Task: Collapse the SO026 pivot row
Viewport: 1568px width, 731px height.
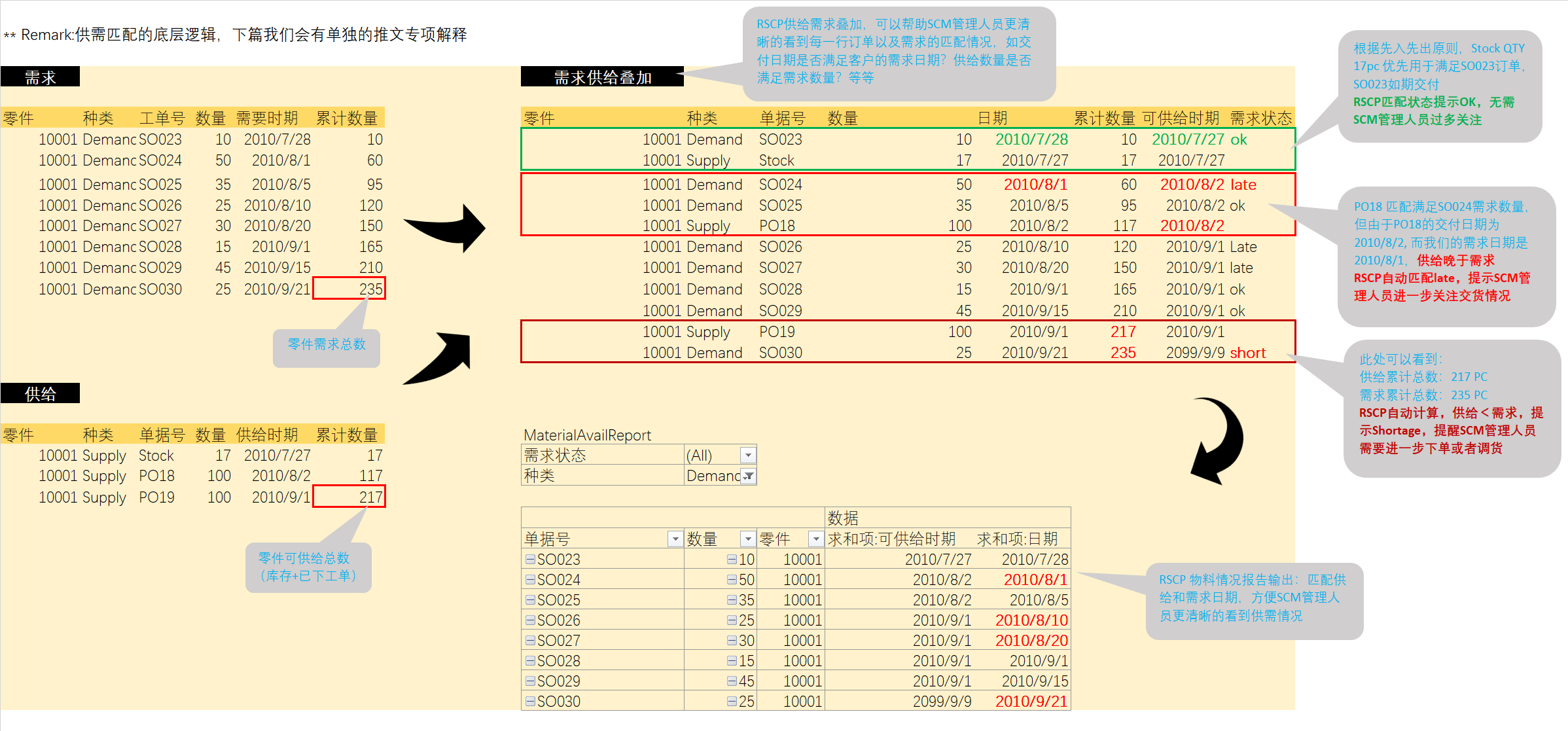Action: tap(531, 620)
